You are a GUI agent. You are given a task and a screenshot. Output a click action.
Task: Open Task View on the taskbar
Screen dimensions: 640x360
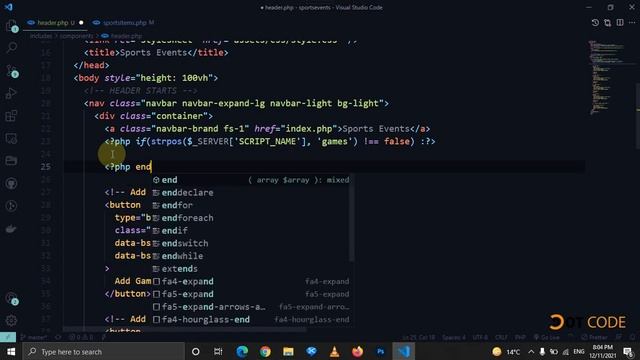pos(218,351)
